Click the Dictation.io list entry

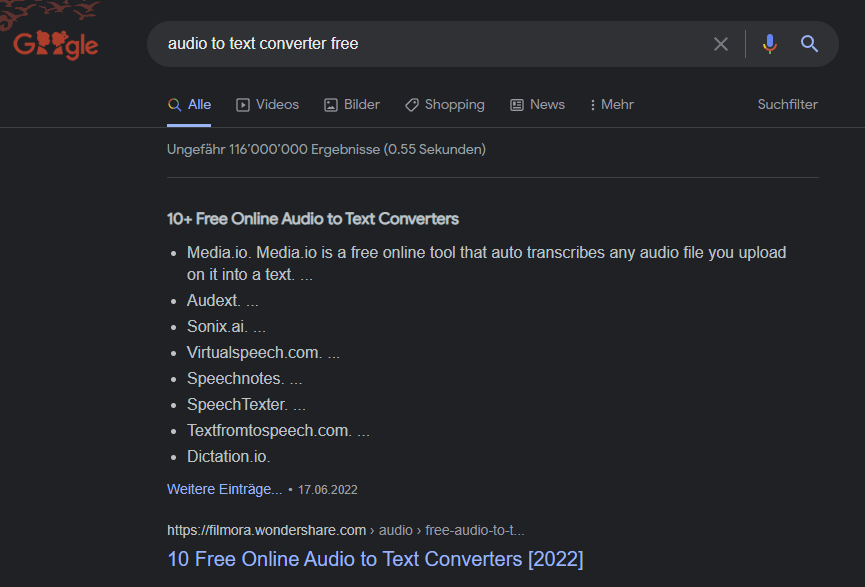coord(228,456)
